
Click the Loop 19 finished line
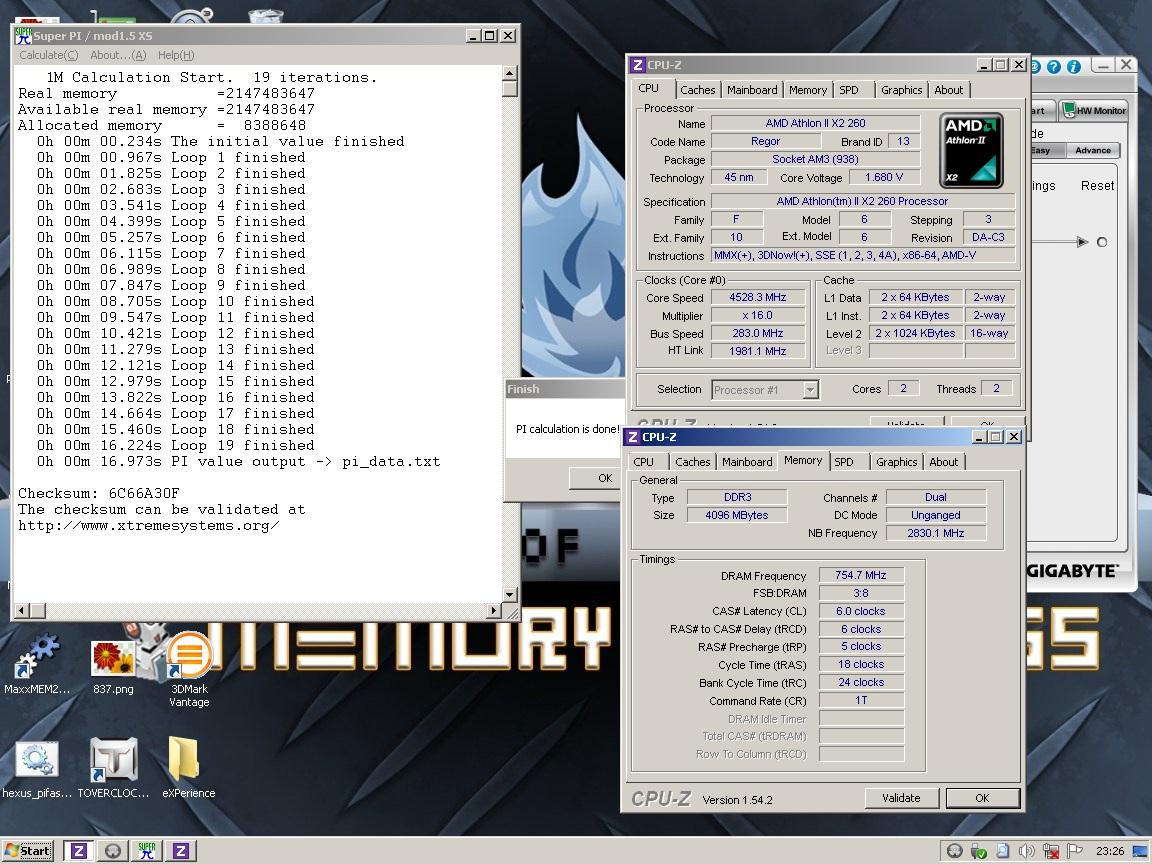tap(176, 445)
